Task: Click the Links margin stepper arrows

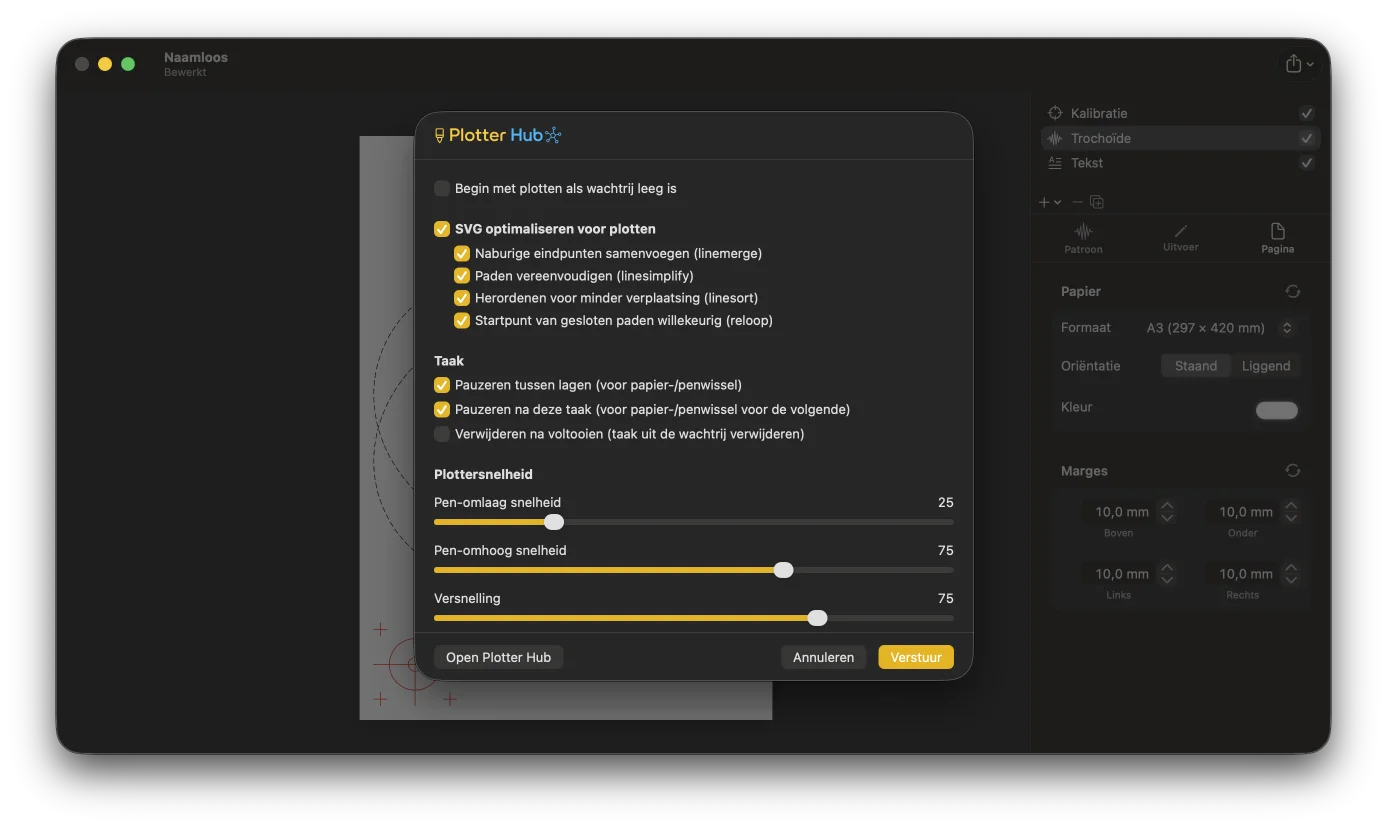Action: point(1167,574)
